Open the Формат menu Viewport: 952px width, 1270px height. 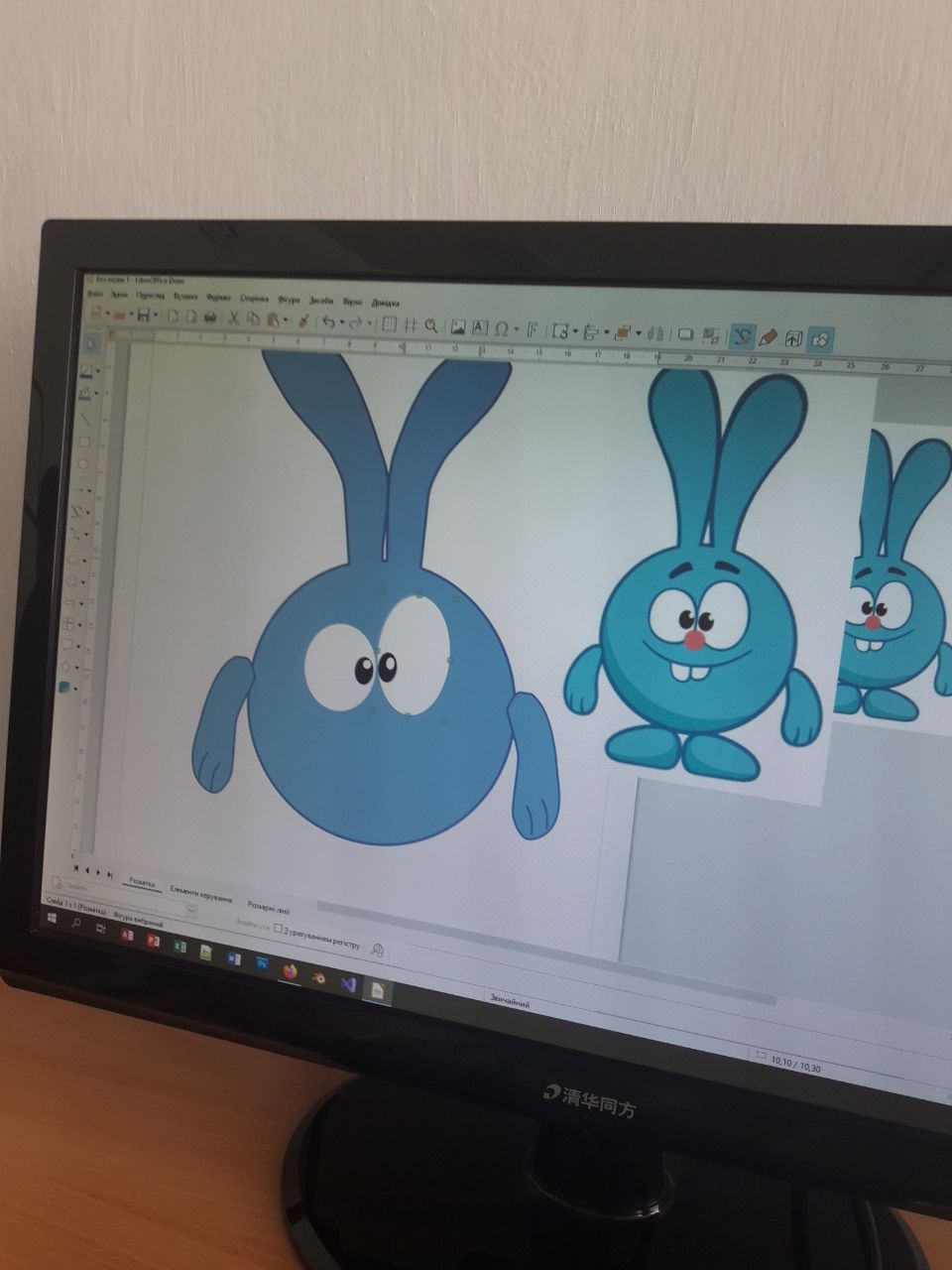tap(218, 298)
